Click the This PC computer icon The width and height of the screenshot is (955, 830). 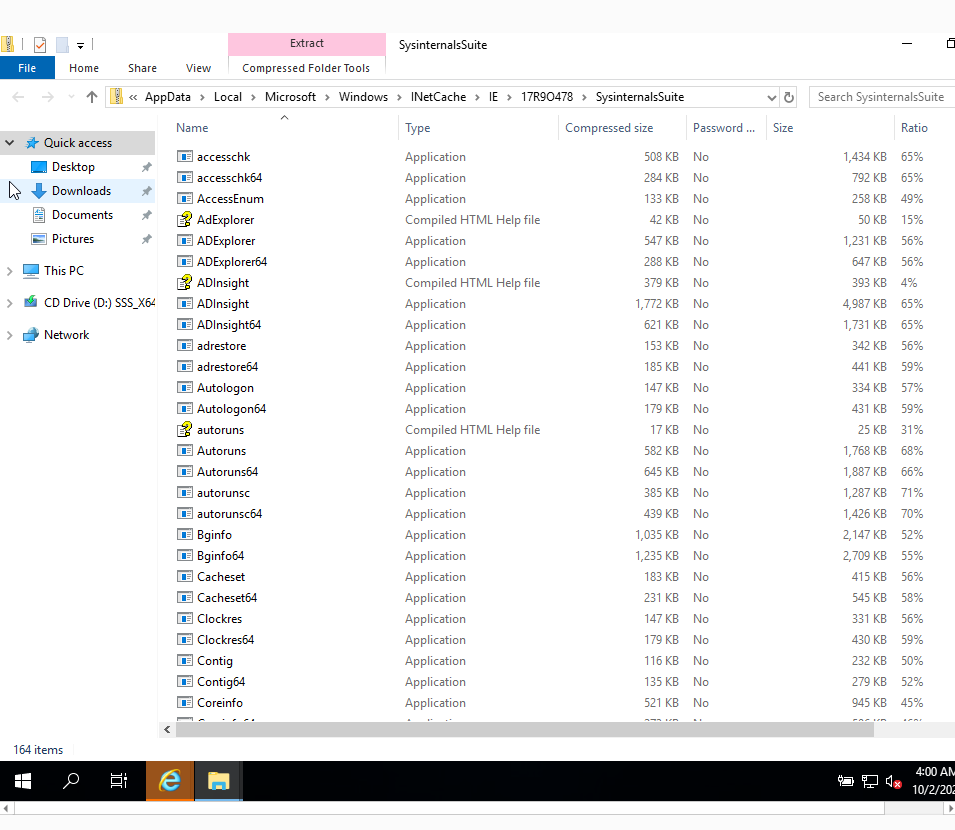click(x=30, y=271)
